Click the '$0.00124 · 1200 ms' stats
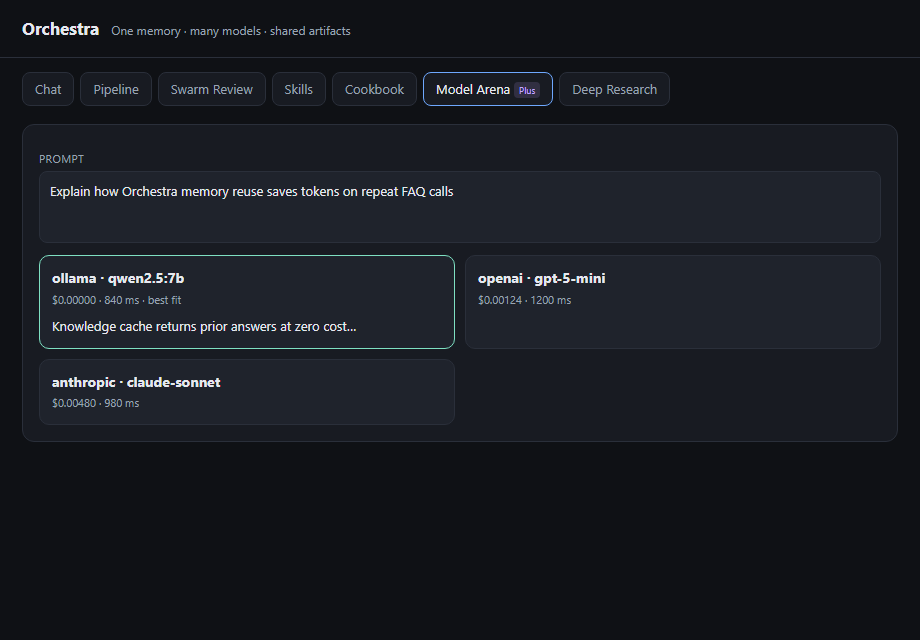Viewport: 920px width, 640px height. [x=525, y=300]
